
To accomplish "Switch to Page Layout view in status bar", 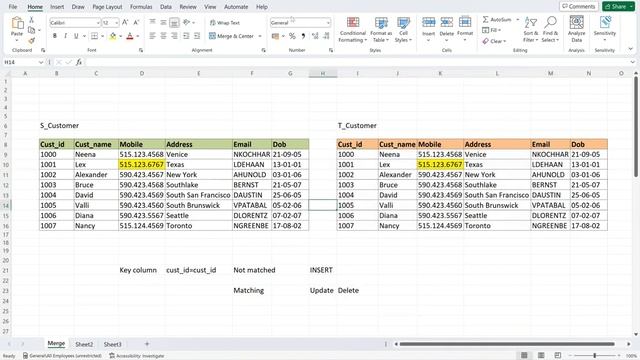I will tap(541, 356).
